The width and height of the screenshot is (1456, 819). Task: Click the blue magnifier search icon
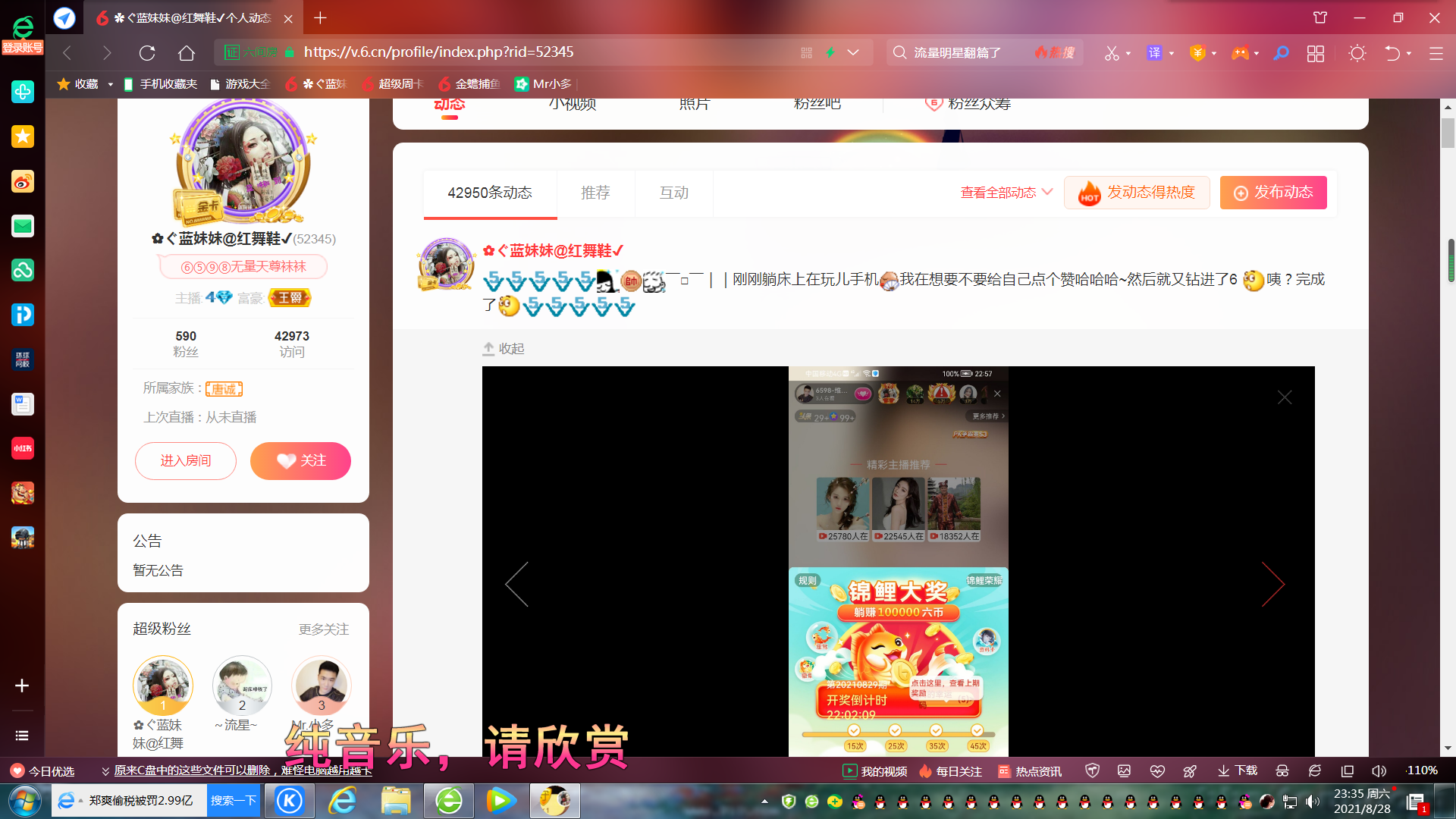coord(1281,52)
